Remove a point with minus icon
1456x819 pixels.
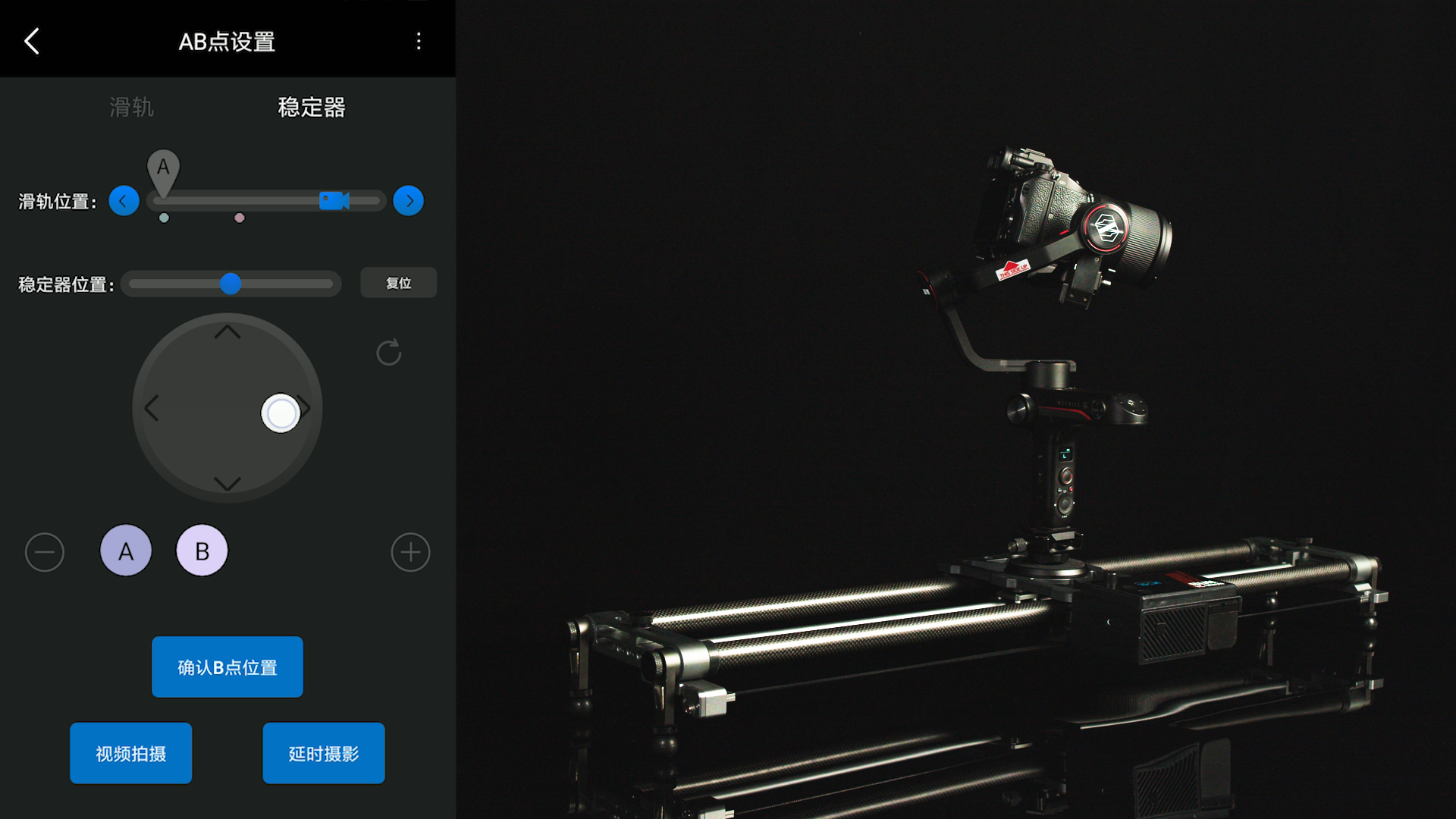45,552
